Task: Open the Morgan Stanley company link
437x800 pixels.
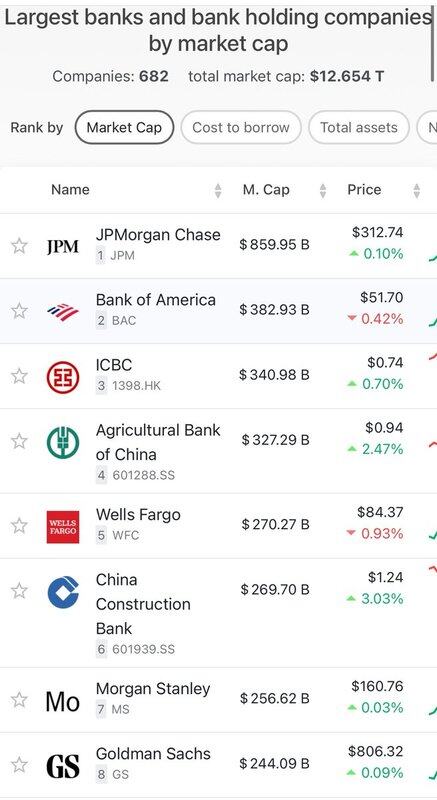Action: tap(153, 689)
